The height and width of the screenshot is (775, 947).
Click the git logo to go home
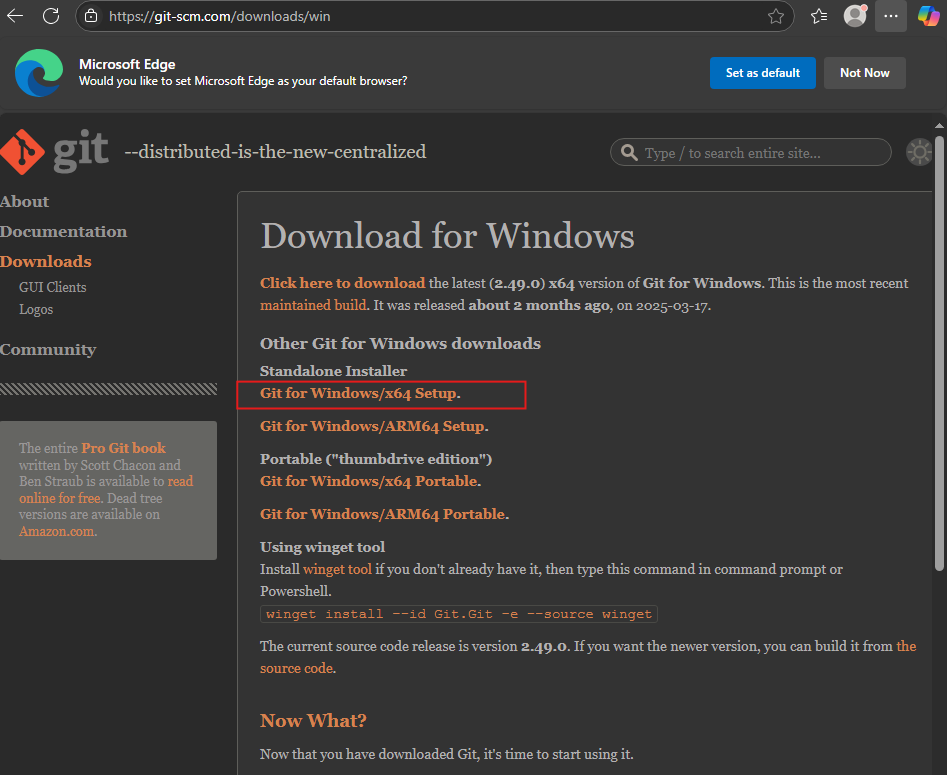tap(54, 152)
